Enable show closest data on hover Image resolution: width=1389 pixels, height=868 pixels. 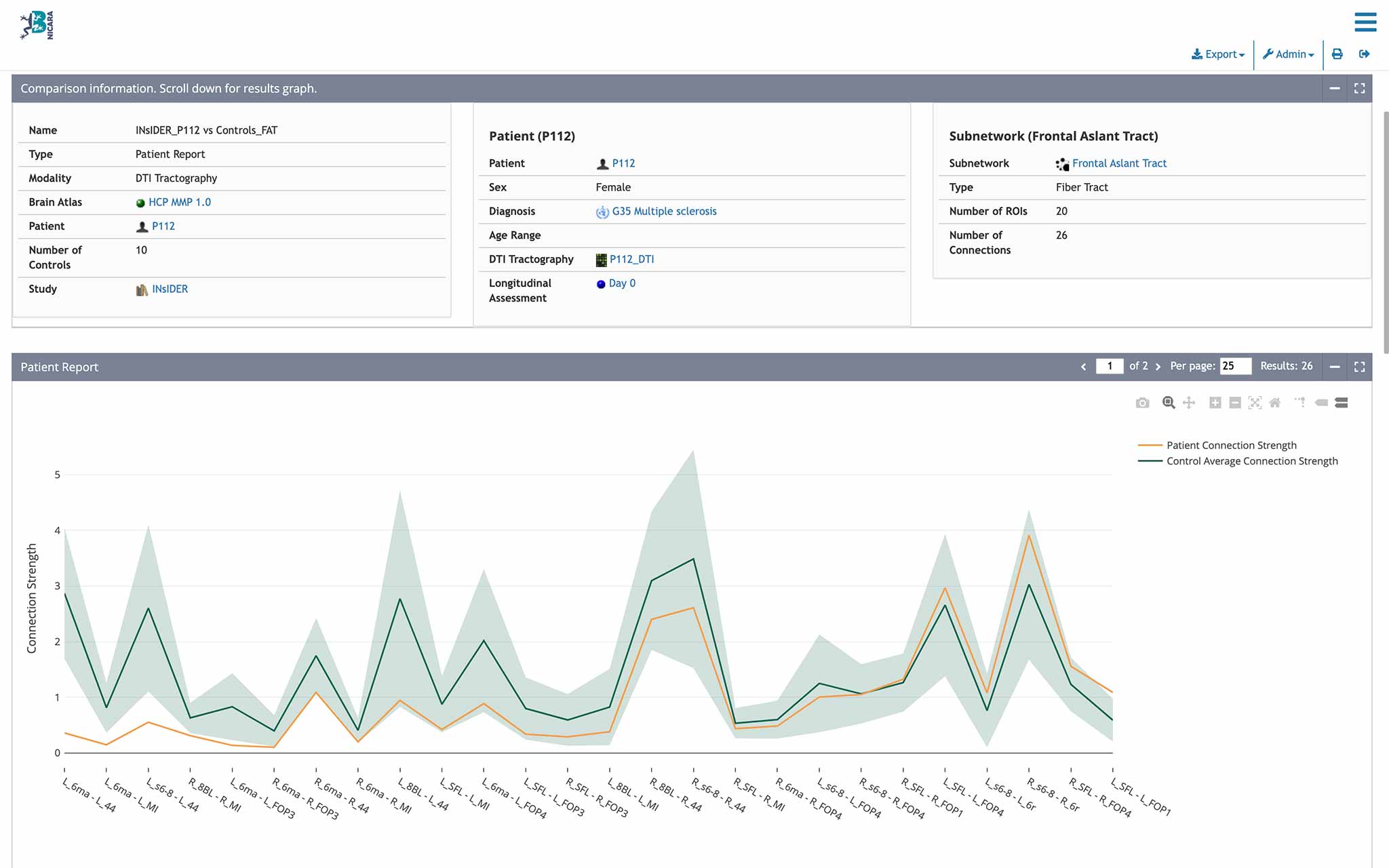coord(1321,403)
